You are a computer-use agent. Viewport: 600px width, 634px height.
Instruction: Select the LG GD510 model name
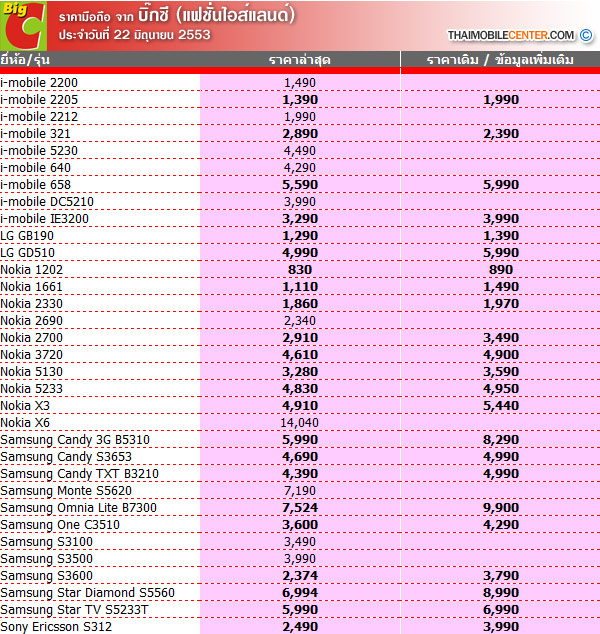point(27,253)
